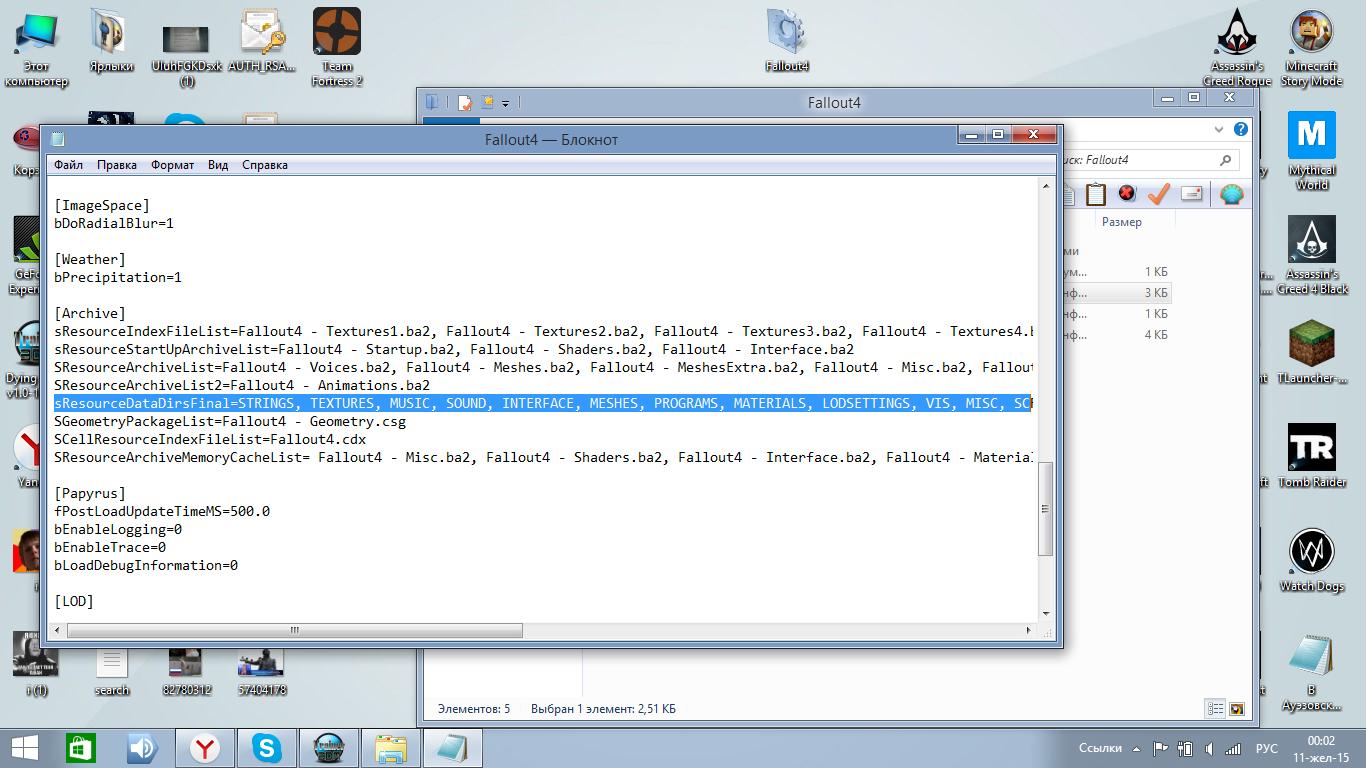Click the Notepad vertical scrollbar thumb

pos(1046,508)
